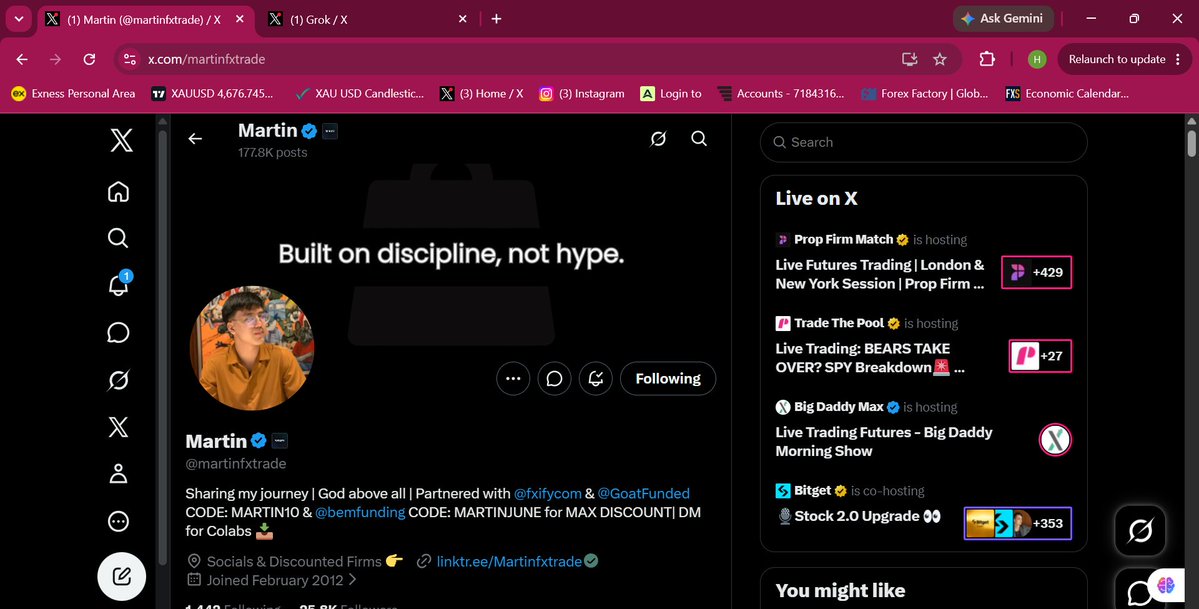This screenshot has height=609, width=1199.
Task: Click Ask Gemini button
Action: 1002,19
